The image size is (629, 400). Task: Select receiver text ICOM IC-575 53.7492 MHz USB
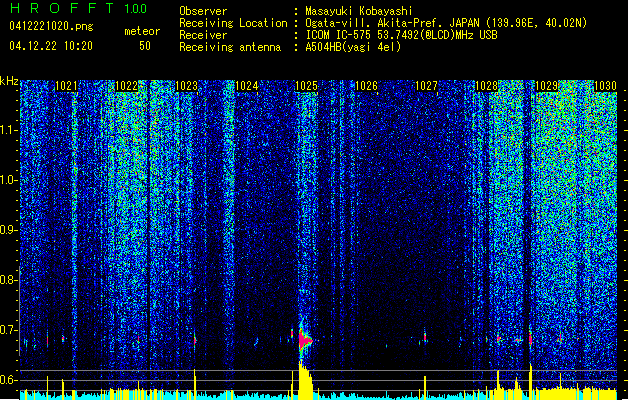tap(401, 35)
